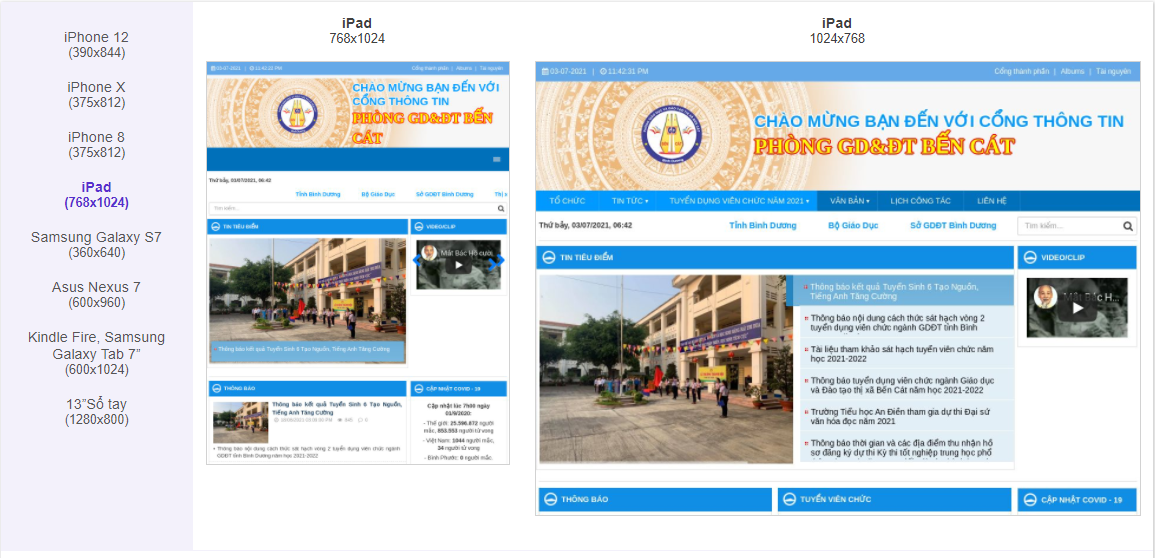Click the circle icon beside landscape TIN TIÊU ĐIỂM
Screen dimensions: 1155x558
click(548, 258)
